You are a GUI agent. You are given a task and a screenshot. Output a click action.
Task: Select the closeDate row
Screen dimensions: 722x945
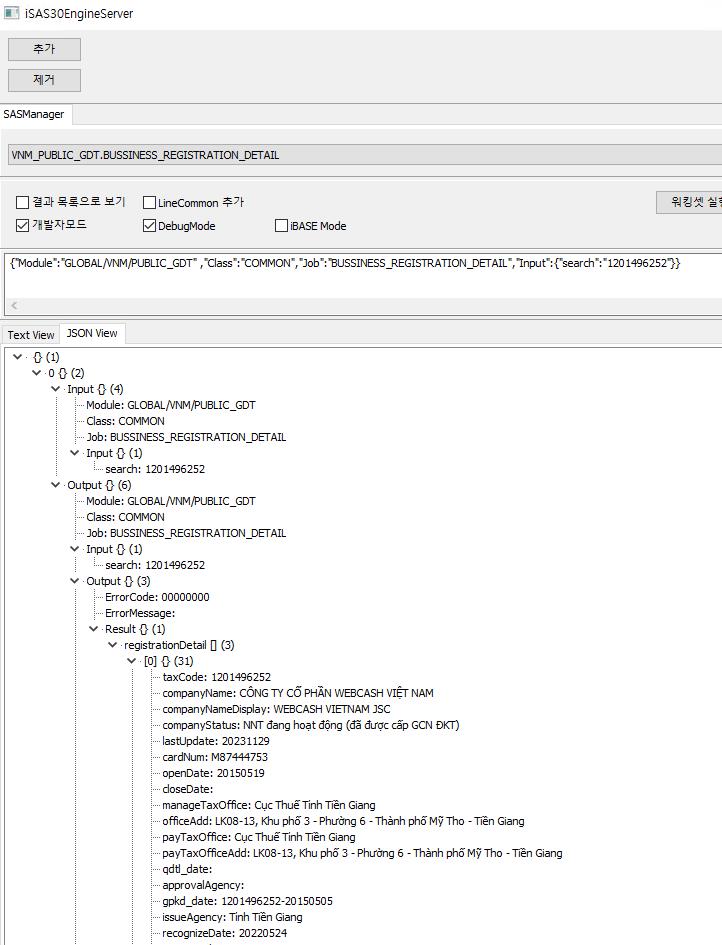coord(187,789)
